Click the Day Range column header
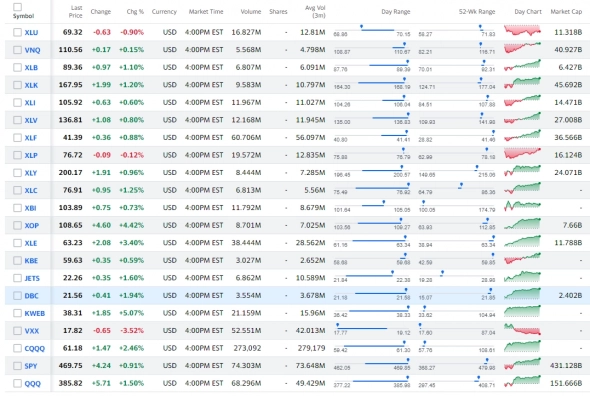The height and width of the screenshot is (396, 590). pyautogui.click(x=395, y=12)
